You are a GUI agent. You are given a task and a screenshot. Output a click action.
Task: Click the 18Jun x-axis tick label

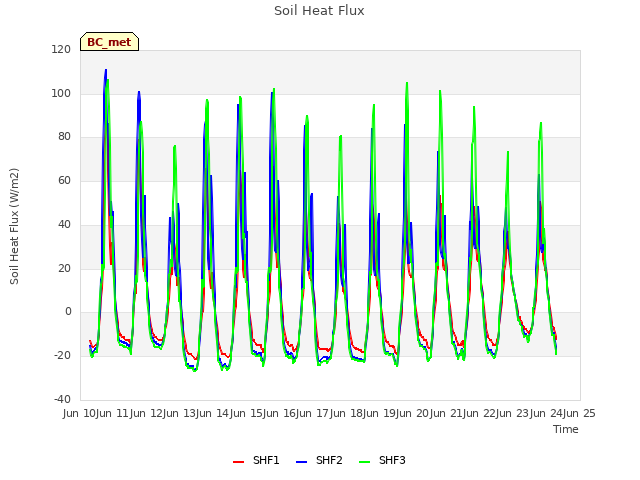364,413
